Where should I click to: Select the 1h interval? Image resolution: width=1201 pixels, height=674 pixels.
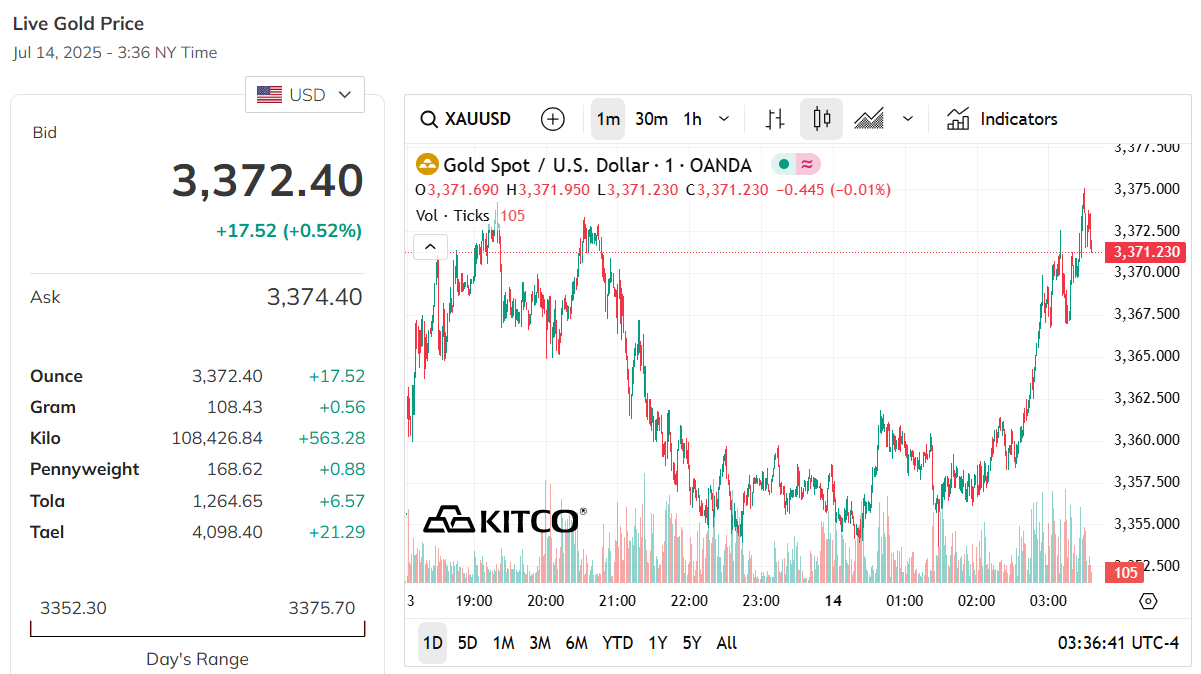tap(692, 119)
